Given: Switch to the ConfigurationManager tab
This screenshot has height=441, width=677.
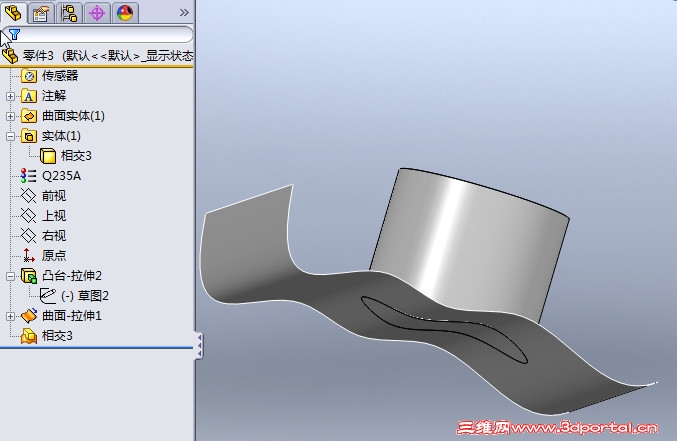Looking at the screenshot, I should [x=69, y=13].
